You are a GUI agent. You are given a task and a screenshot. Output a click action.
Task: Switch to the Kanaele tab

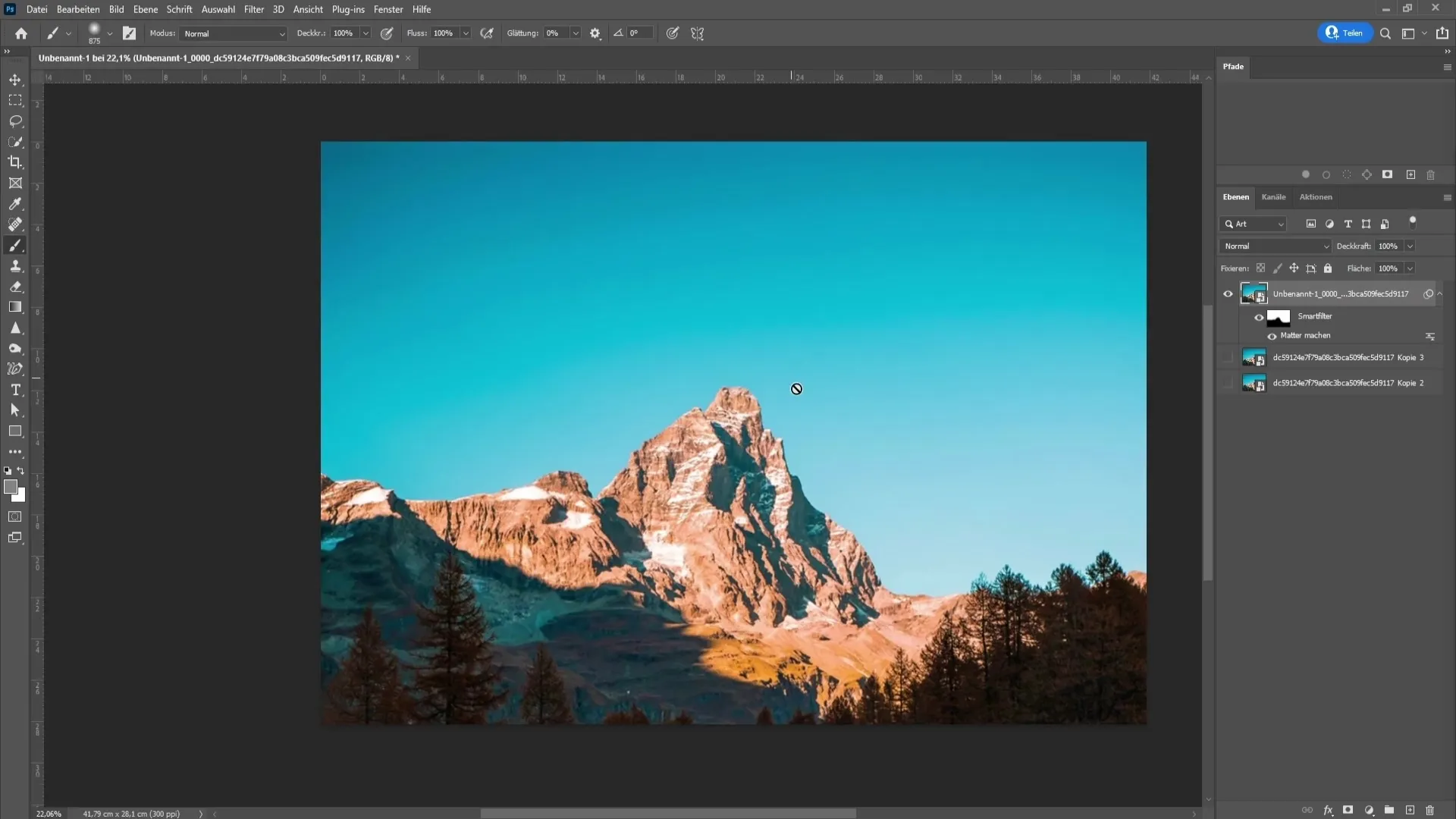(x=1274, y=196)
